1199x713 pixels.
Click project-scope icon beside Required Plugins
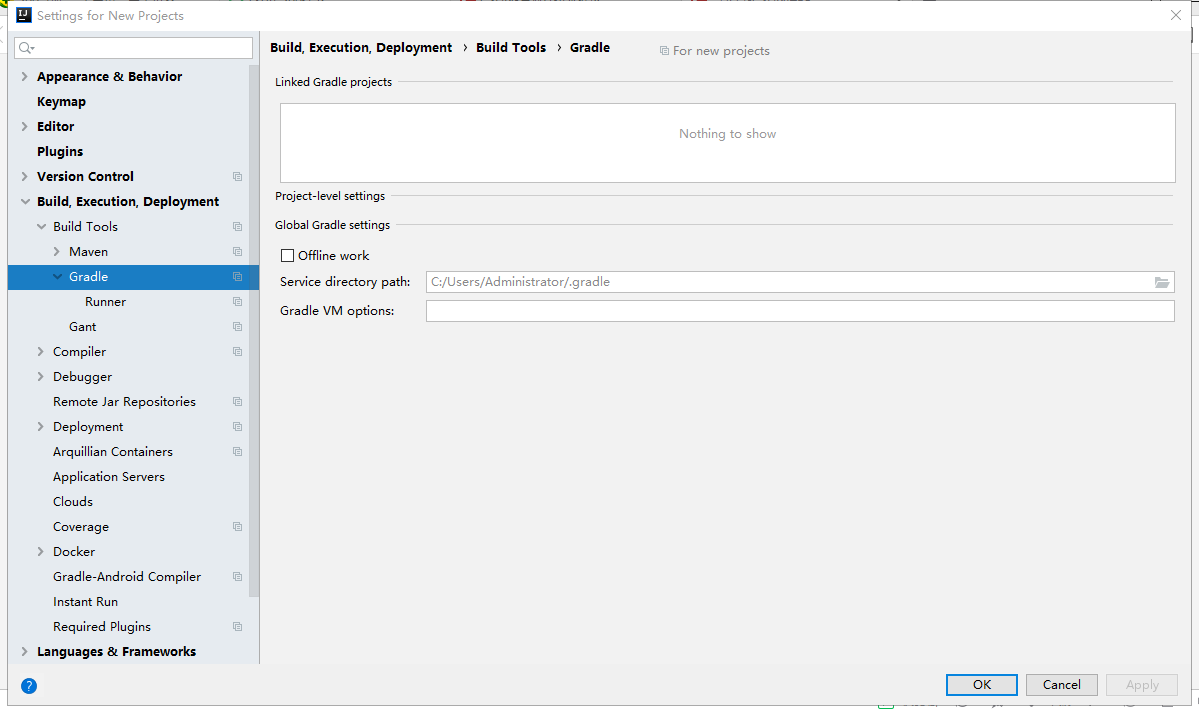click(x=238, y=627)
